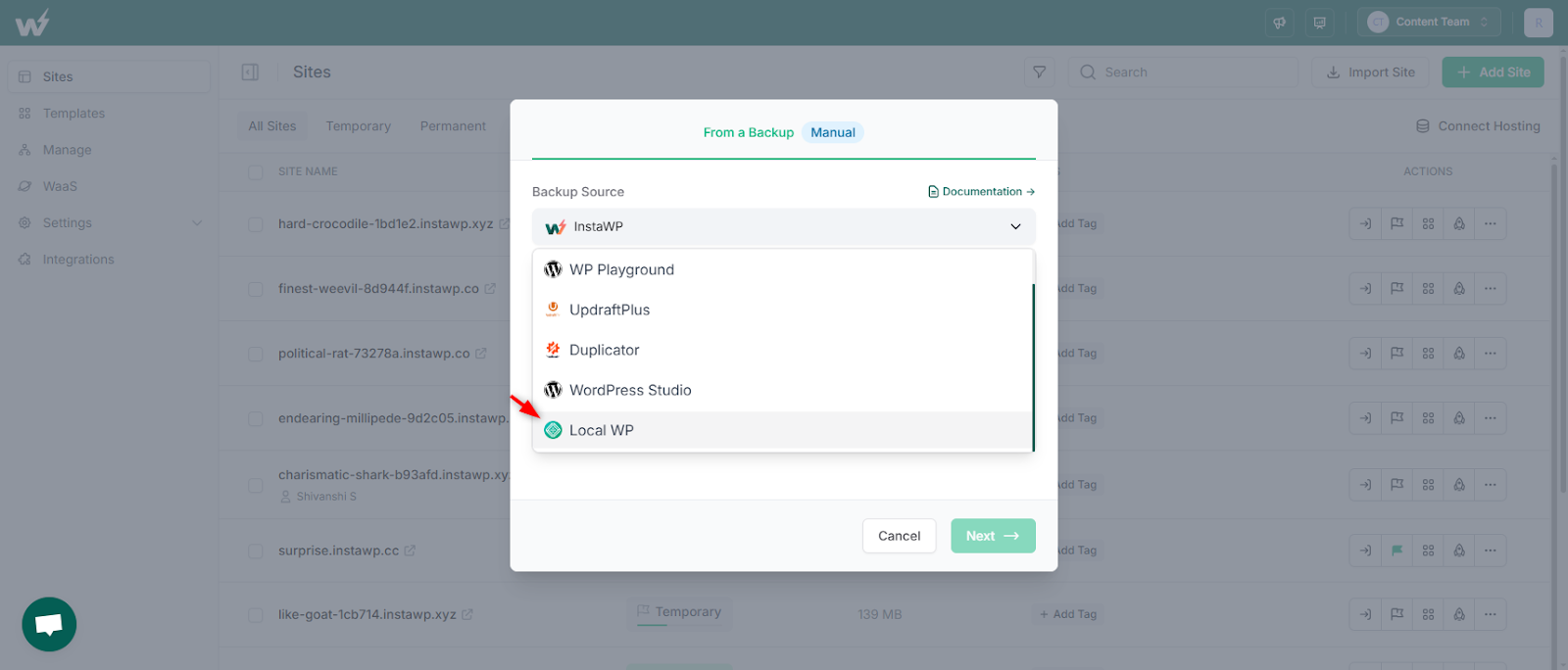Open the filter icon next to search
The height and width of the screenshot is (670, 1568).
[x=1039, y=72]
